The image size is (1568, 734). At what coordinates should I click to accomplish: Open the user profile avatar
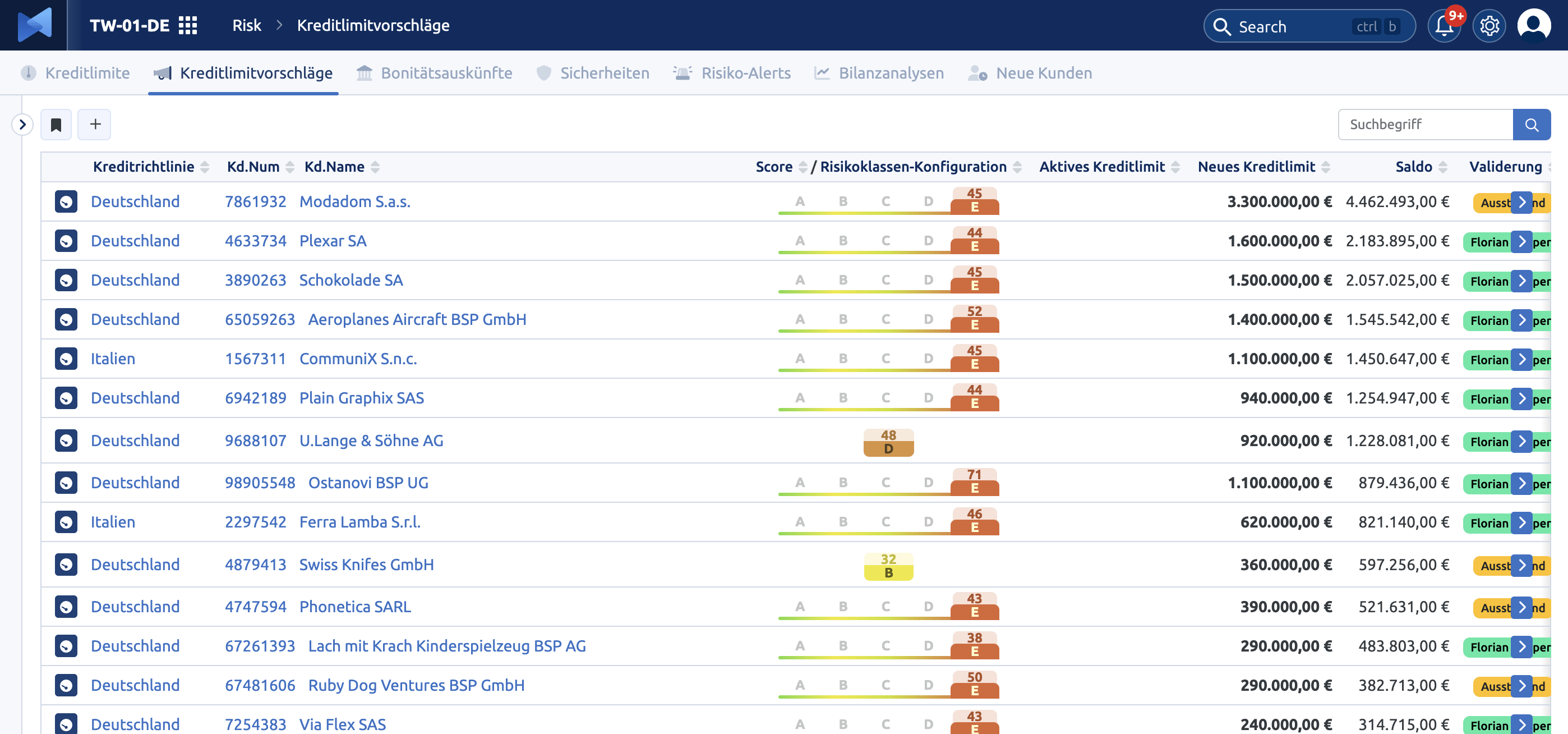click(1533, 26)
